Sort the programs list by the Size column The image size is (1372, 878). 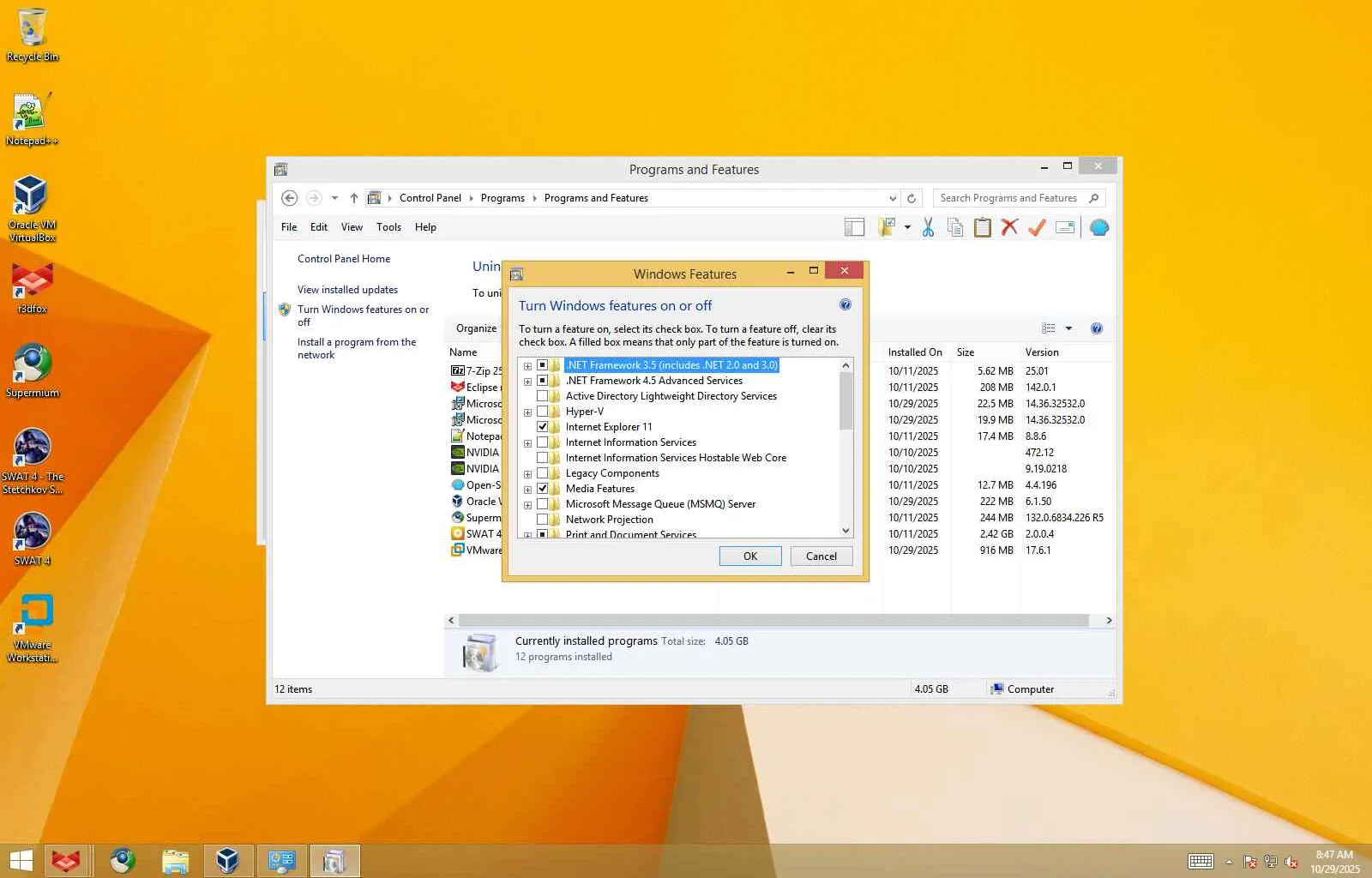(x=966, y=352)
